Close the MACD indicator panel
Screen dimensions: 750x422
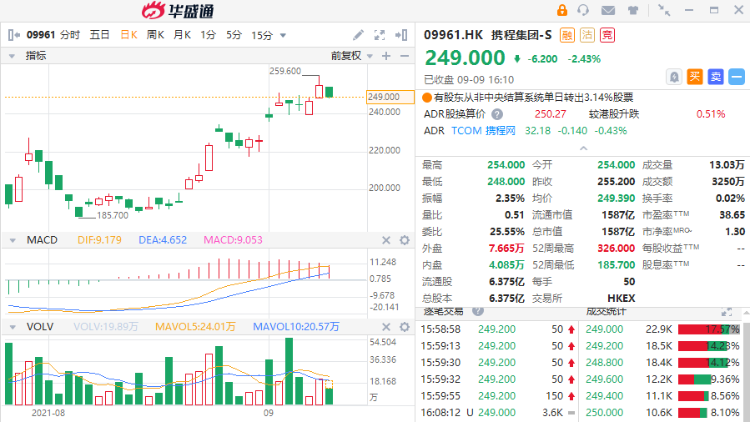tap(386, 240)
